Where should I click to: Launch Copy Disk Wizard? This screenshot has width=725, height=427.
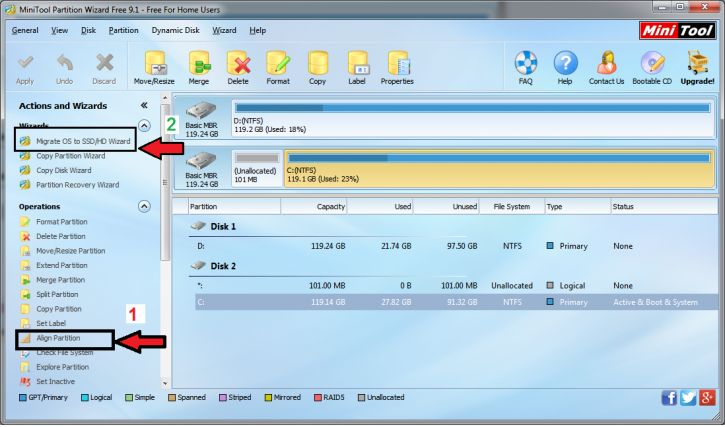(x=56, y=170)
